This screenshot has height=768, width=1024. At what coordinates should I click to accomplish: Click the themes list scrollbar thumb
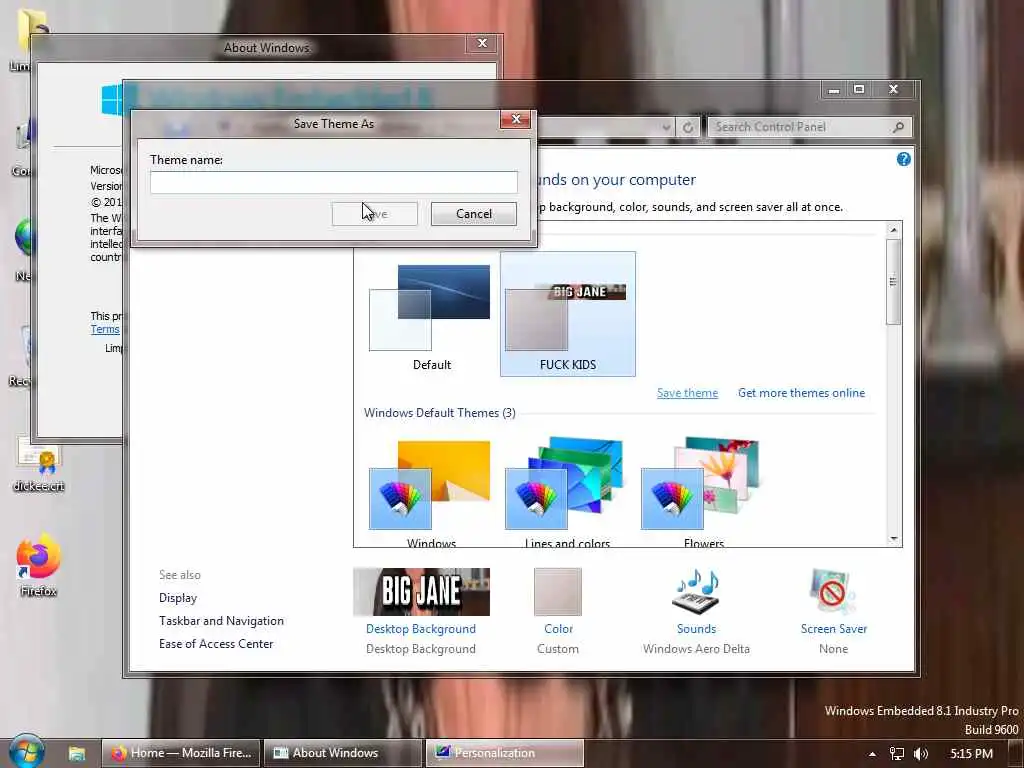(x=893, y=282)
